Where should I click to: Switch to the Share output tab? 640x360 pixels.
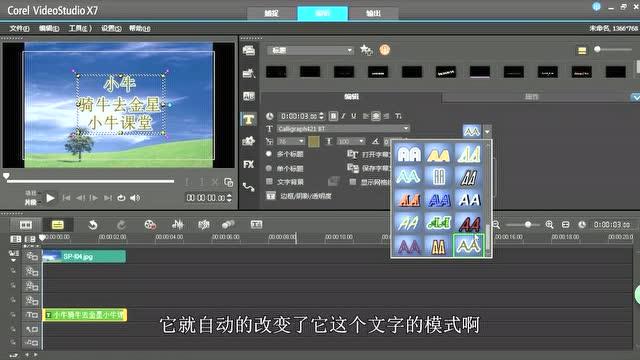[373, 13]
